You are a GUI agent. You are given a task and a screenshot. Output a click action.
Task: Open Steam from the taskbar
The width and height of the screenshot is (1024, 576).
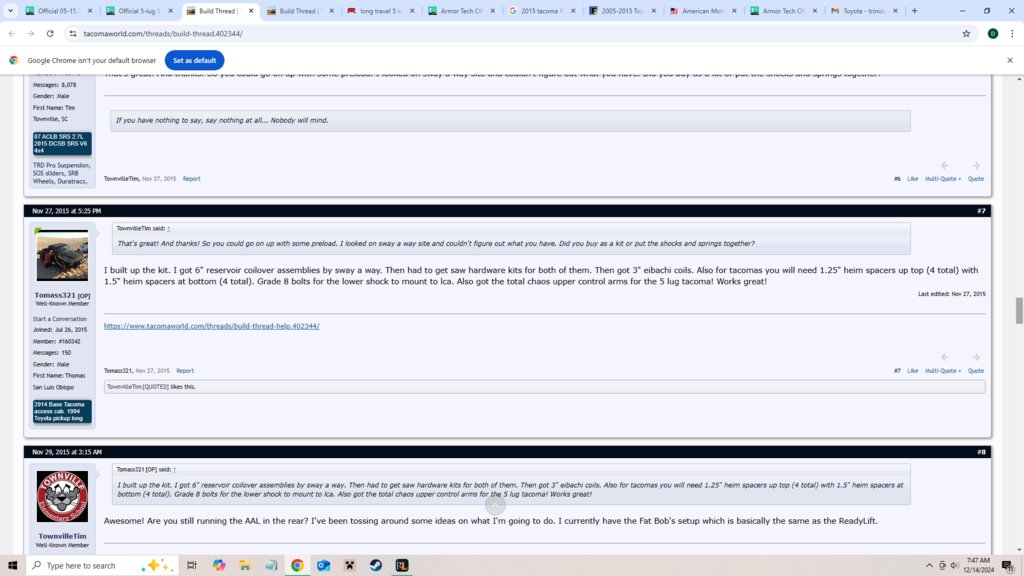(376, 566)
